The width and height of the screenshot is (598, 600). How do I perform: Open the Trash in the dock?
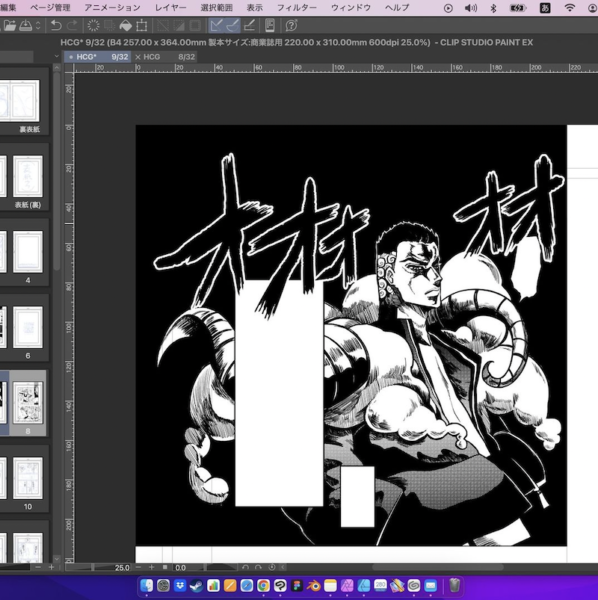[454, 585]
